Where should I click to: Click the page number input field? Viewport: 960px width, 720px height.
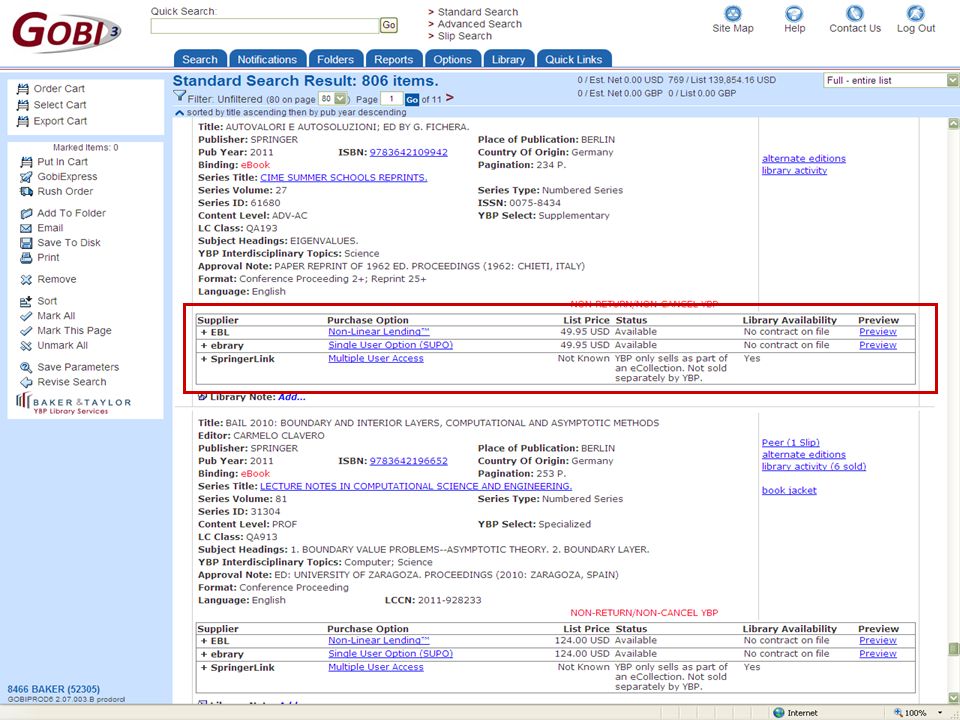tap(391, 99)
